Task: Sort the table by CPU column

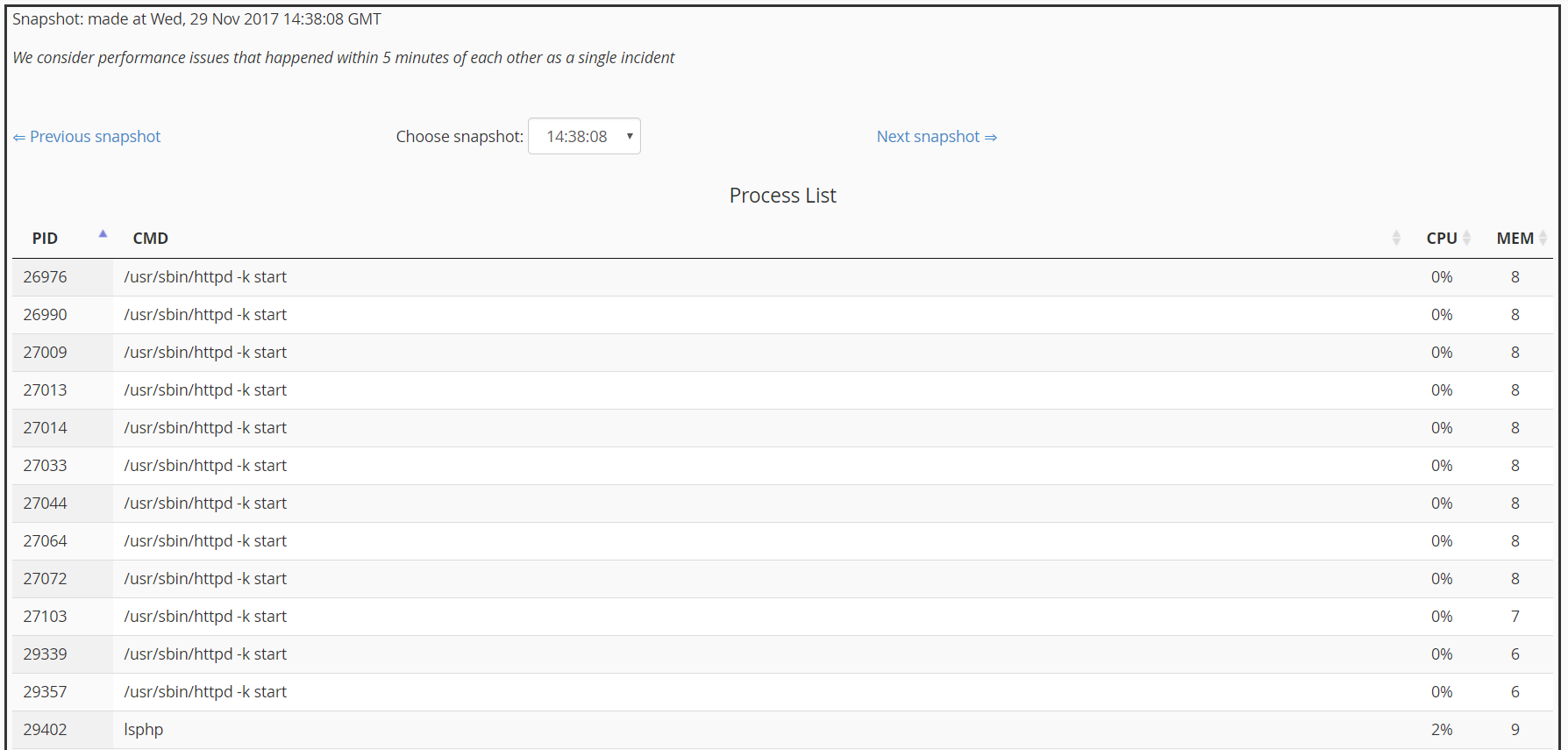Action: click(x=1465, y=238)
